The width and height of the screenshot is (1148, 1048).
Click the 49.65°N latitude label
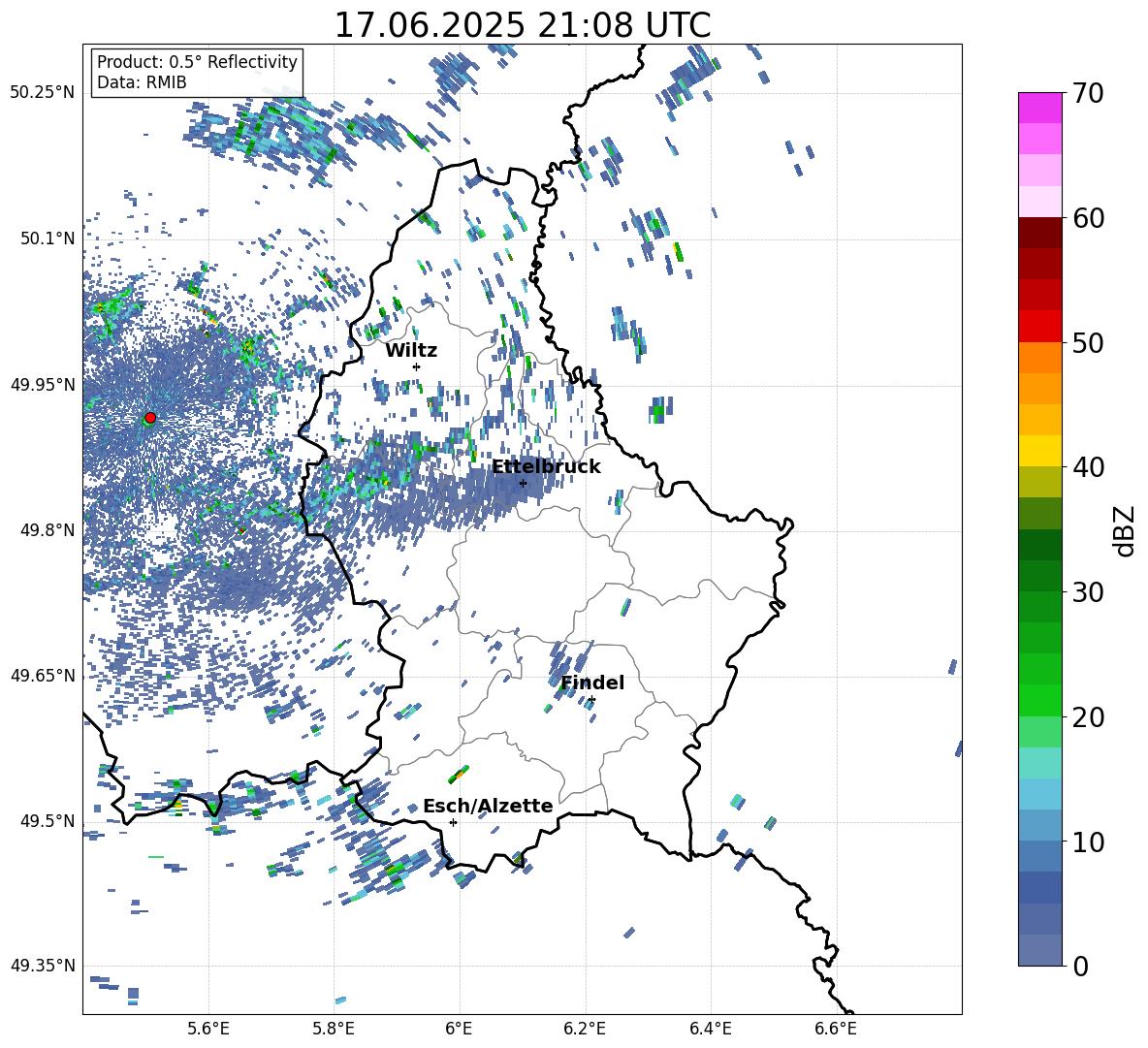click(x=43, y=675)
